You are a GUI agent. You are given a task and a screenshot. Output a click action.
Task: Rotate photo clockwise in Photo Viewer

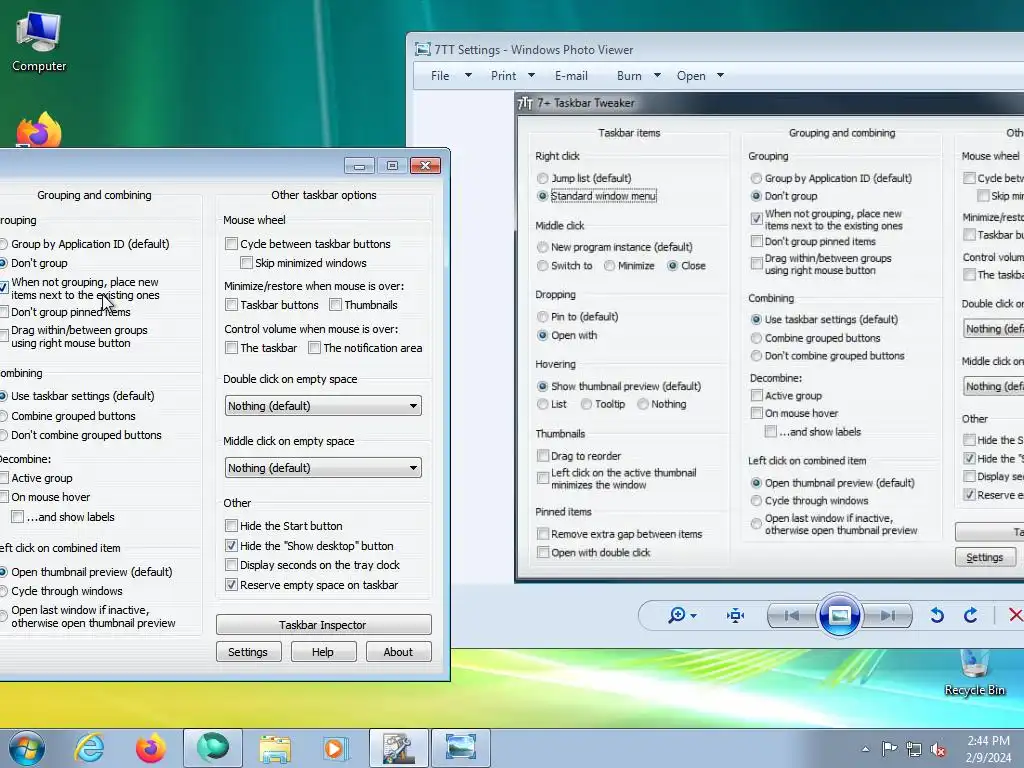pos(970,615)
